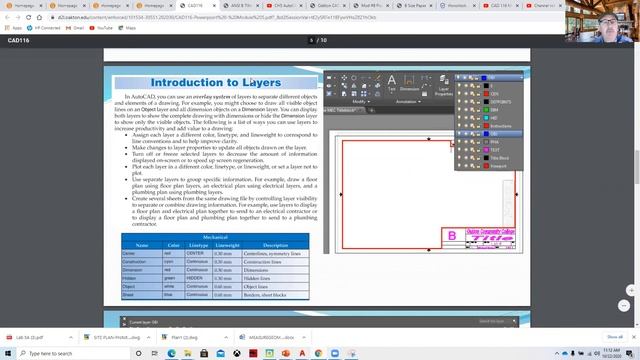Launch Microsoft Edge from taskbar
Screen dimensions: 640x360
click(x=171, y=353)
